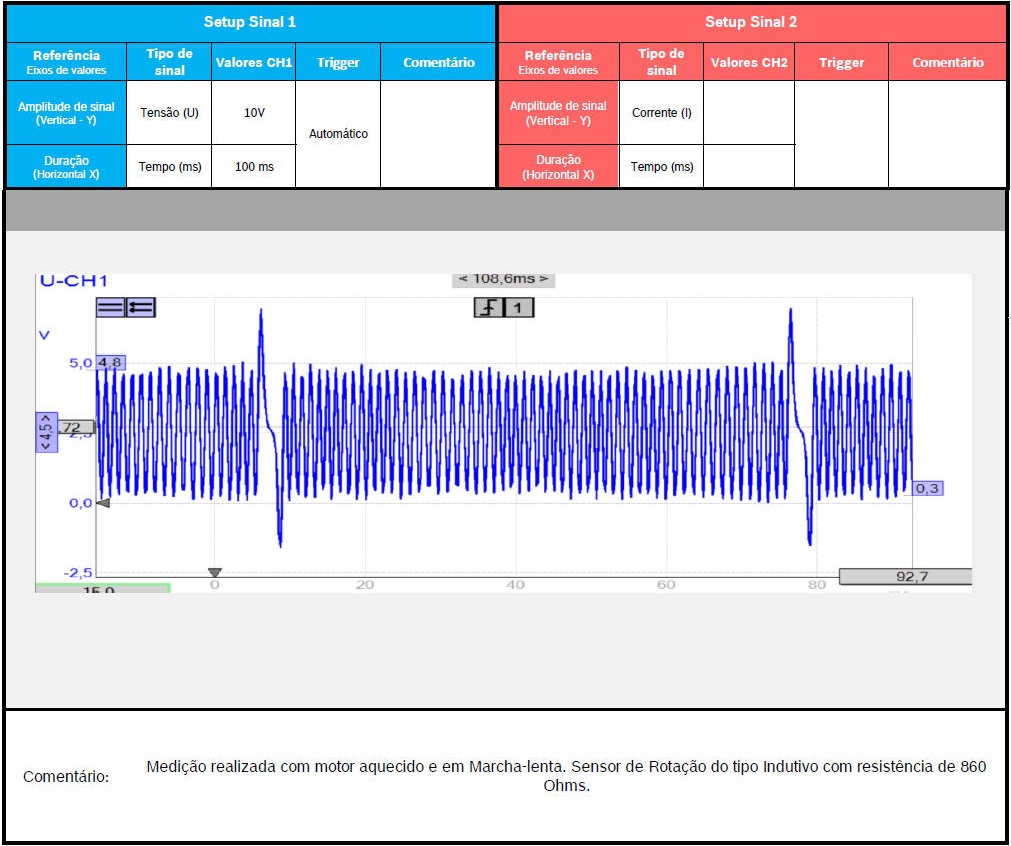Click the Automático trigger cell

(338, 134)
